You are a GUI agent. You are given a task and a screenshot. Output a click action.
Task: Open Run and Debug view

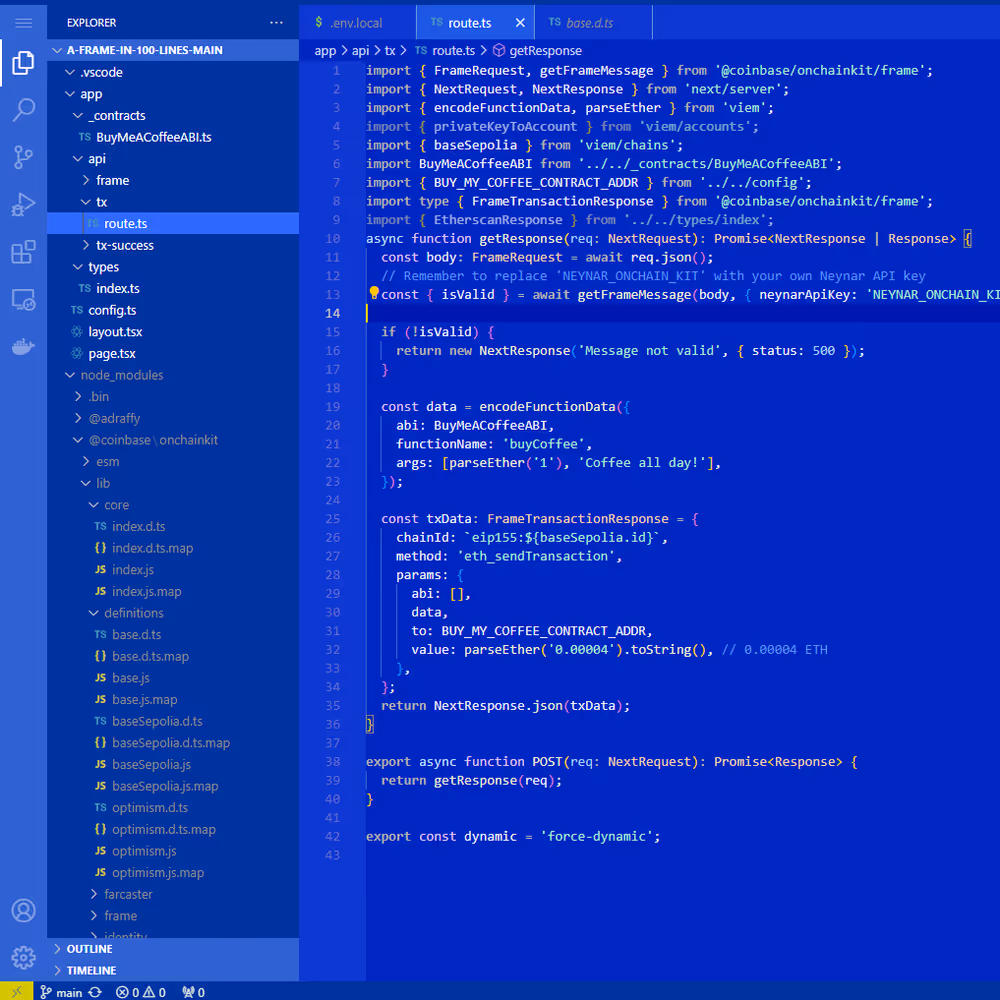coord(23,205)
